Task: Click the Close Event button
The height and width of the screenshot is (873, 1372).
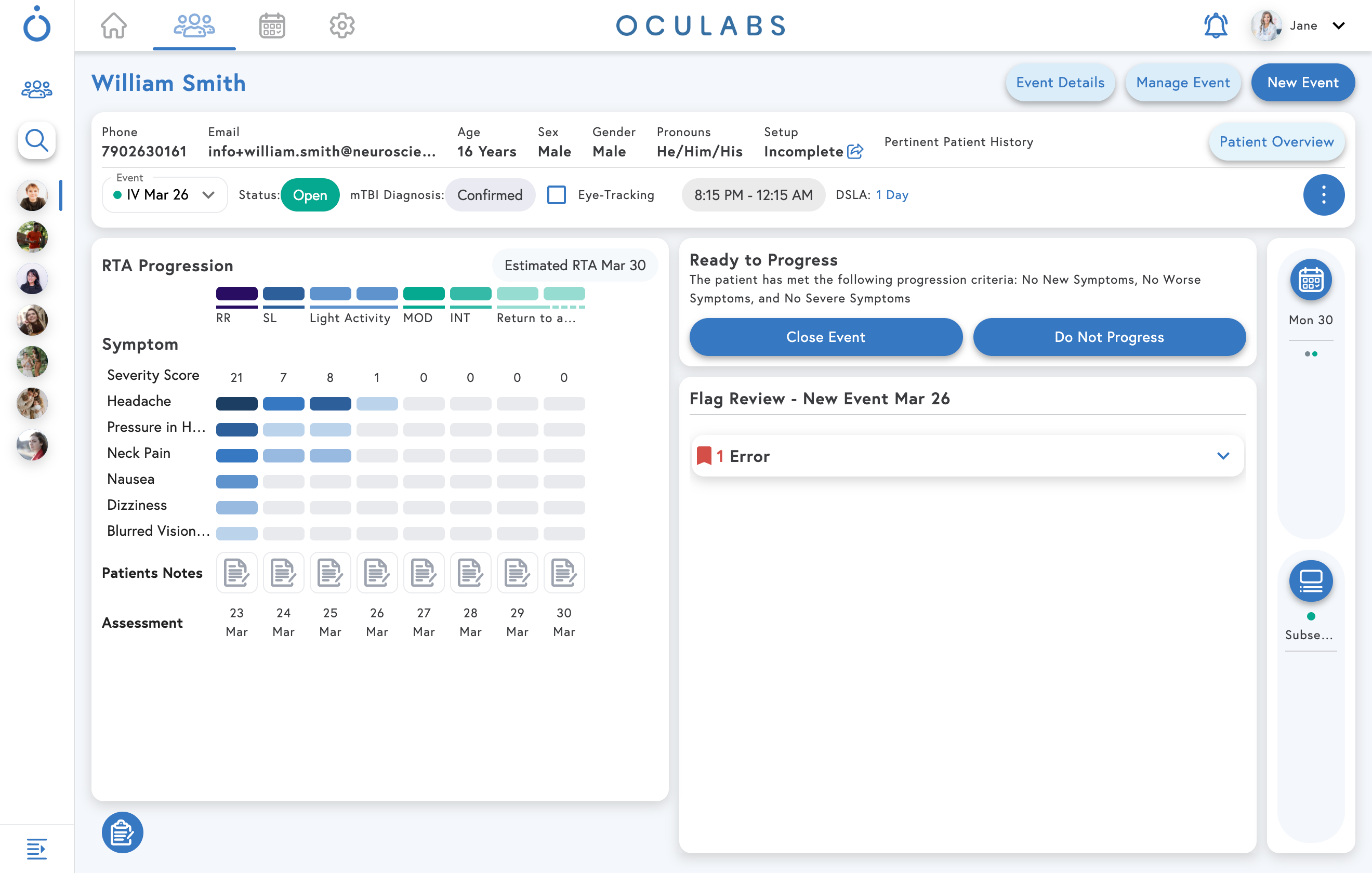Action: tap(826, 337)
